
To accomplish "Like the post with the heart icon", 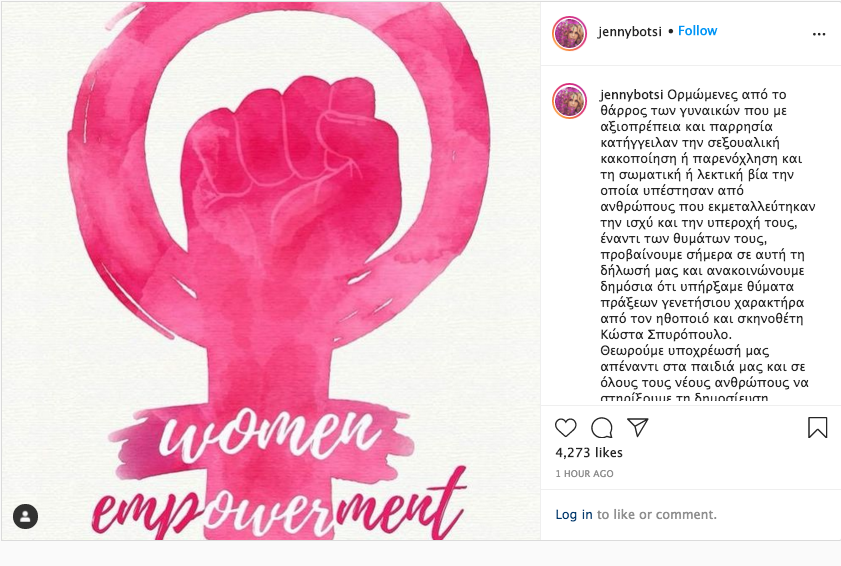I will coord(565,428).
